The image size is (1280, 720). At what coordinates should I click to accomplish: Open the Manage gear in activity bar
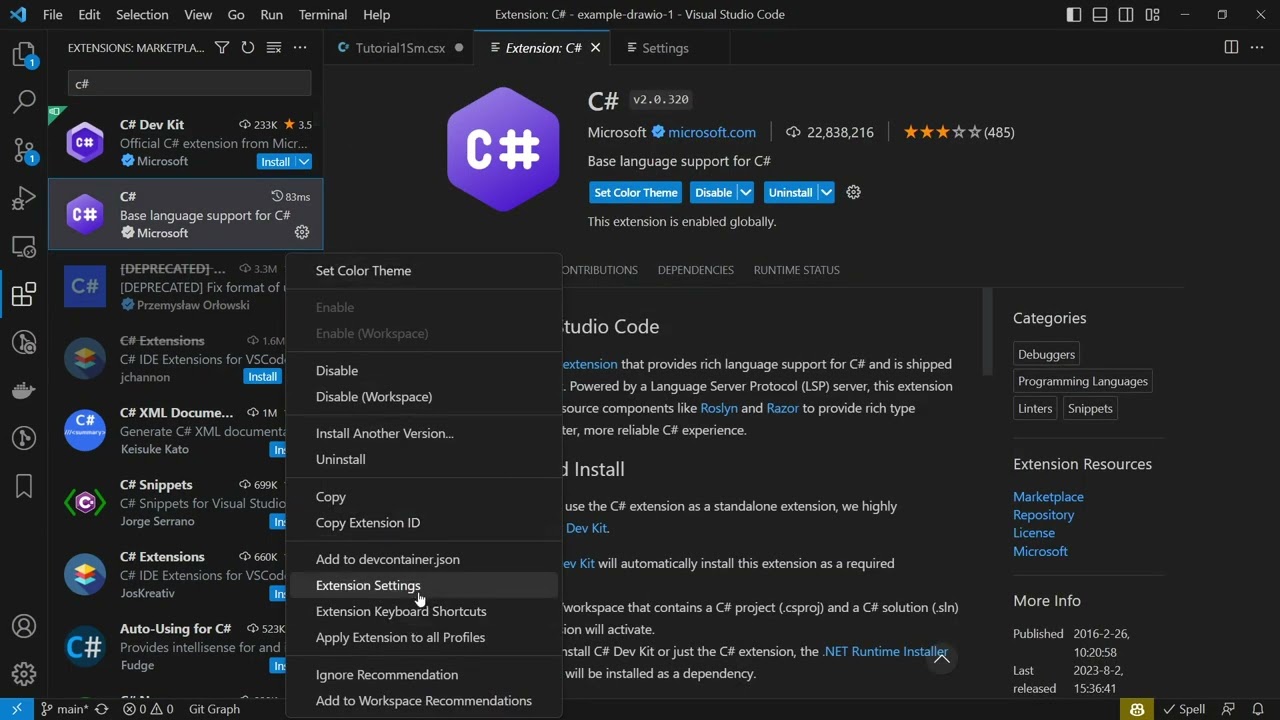click(24, 674)
